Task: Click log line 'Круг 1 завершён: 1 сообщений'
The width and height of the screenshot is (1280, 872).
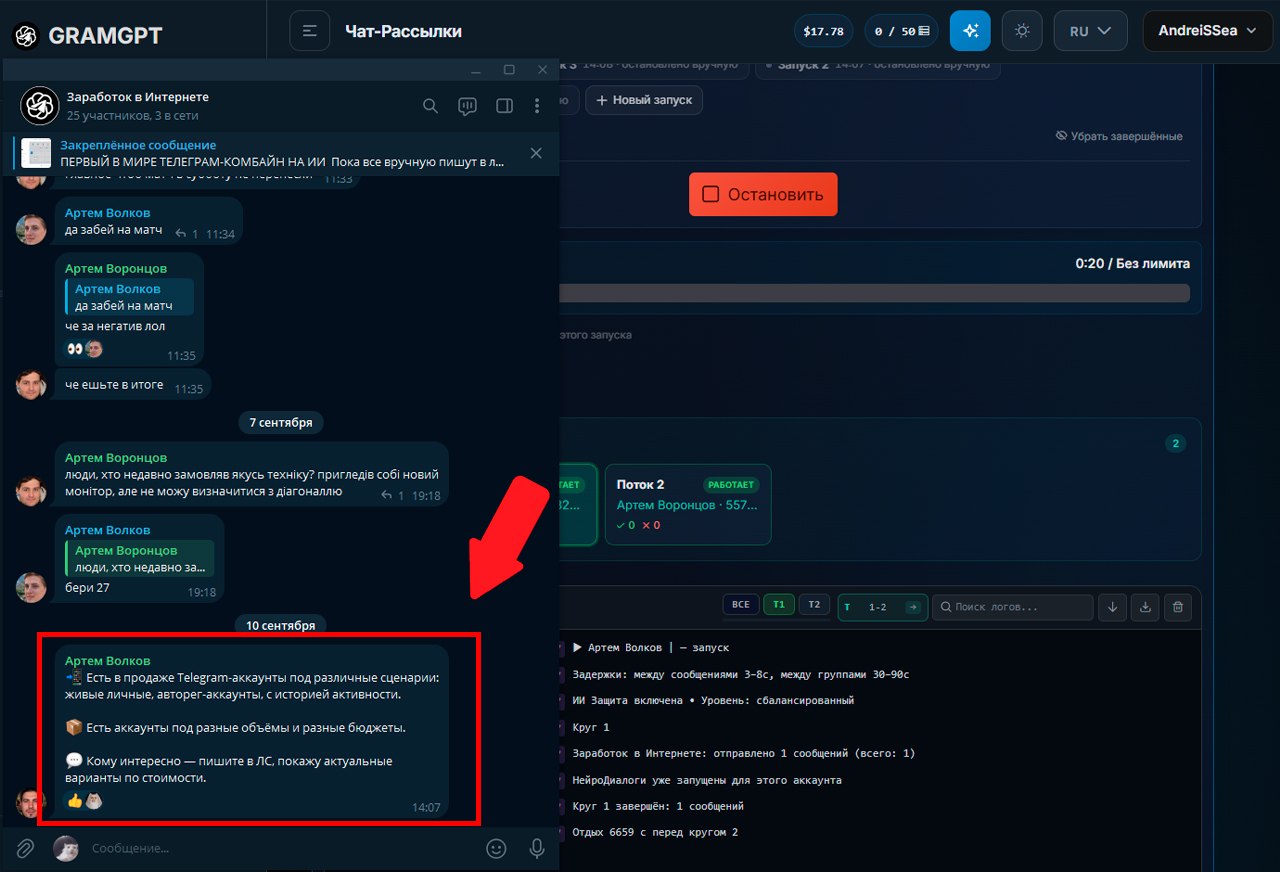Action: pyautogui.click(x=658, y=806)
